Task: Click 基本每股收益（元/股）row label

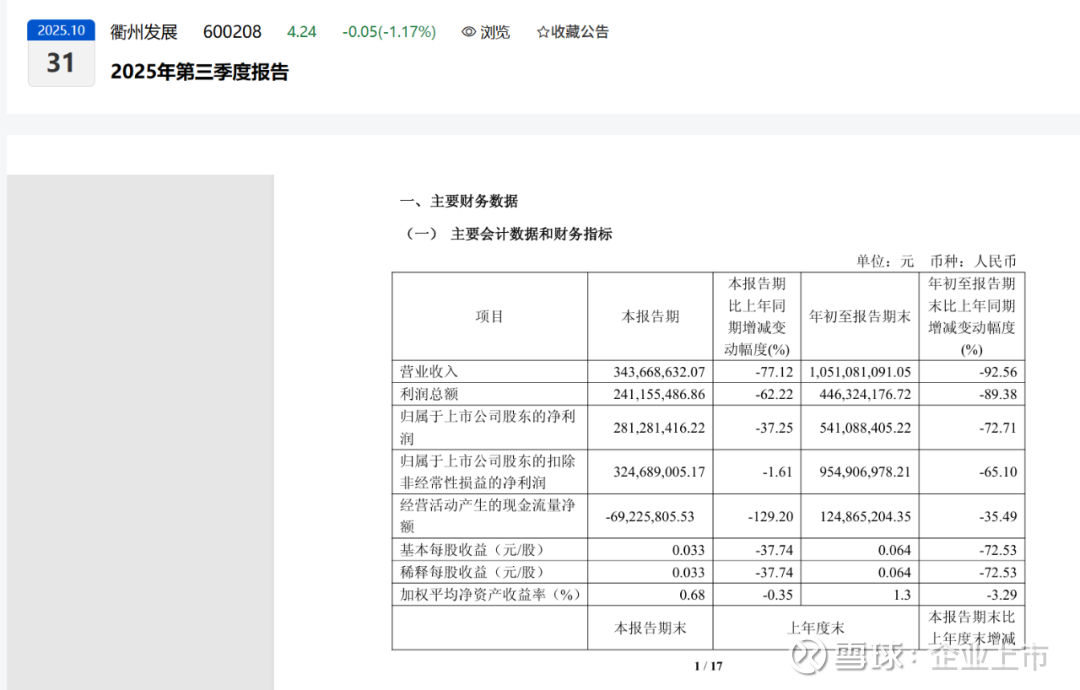Action: point(472,550)
